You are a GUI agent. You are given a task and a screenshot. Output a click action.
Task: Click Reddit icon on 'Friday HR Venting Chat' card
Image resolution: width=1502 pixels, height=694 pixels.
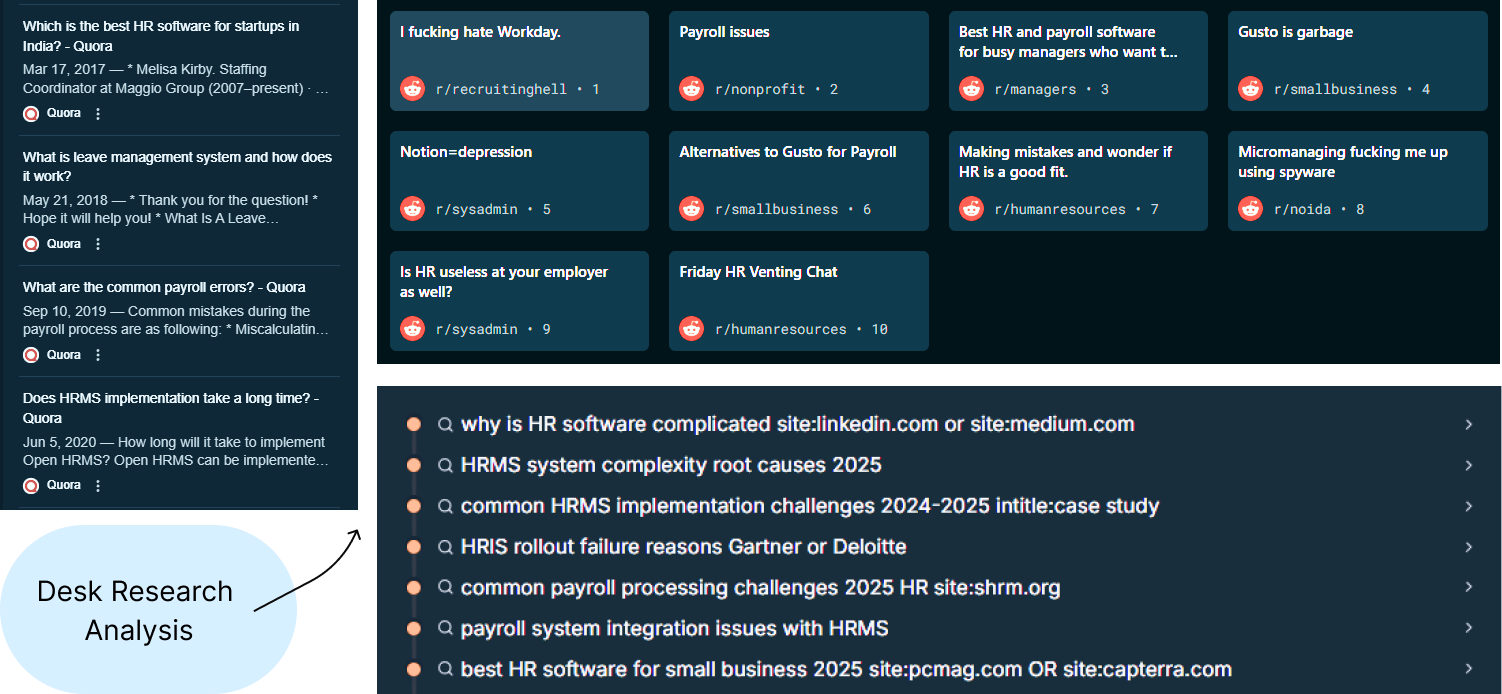[691, 329]
